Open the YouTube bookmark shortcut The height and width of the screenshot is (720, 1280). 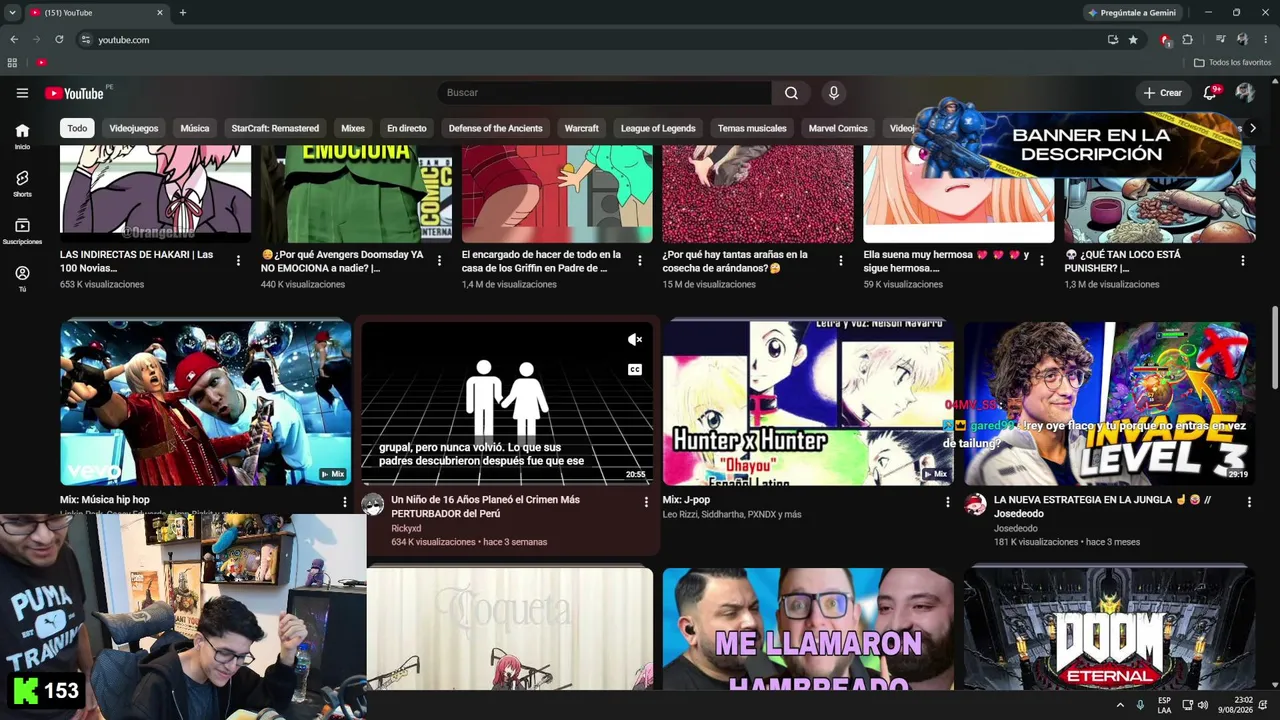(x=41, y=63)
